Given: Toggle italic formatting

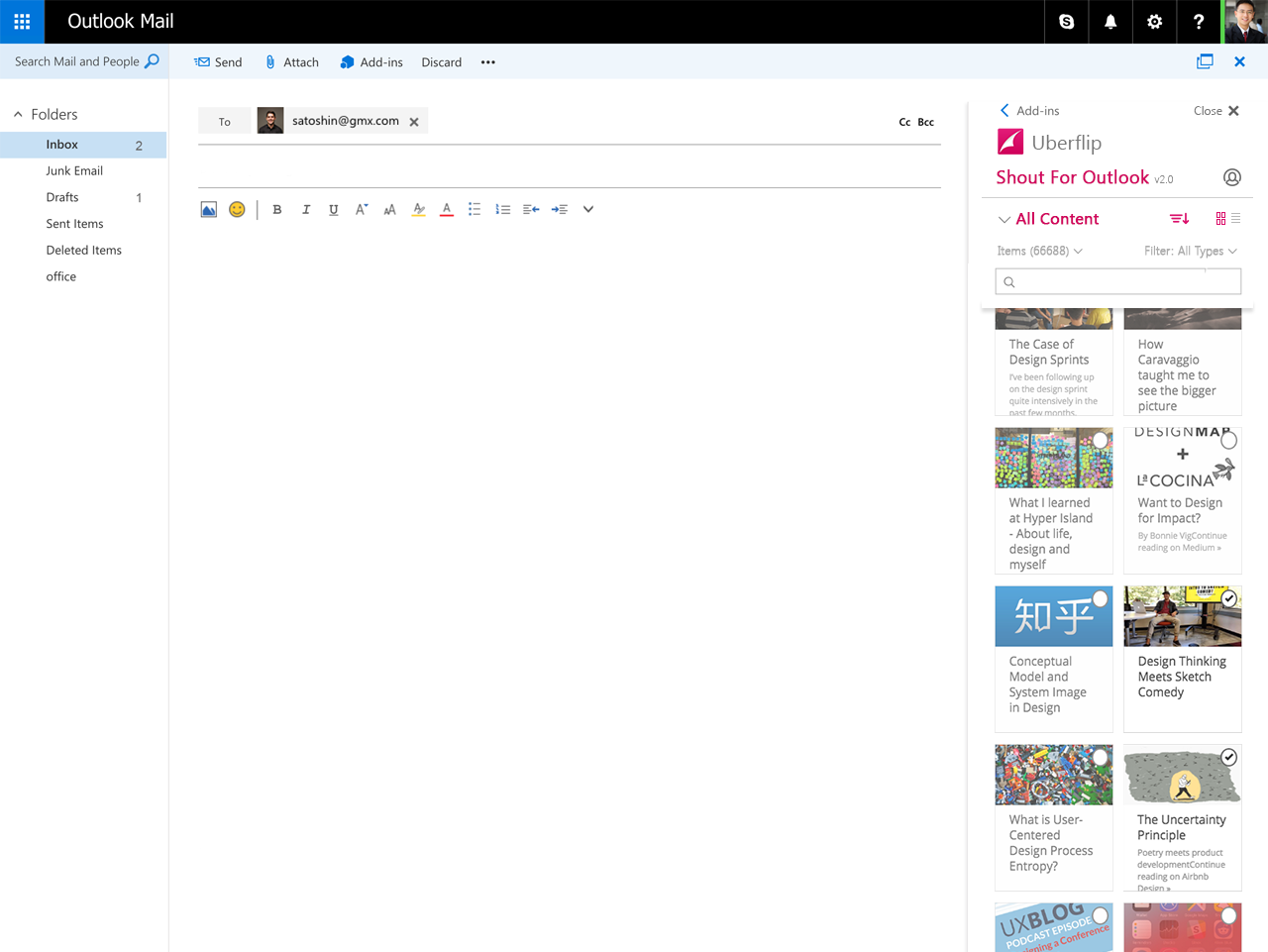Looking at the screenshot, I should point(306,209).
